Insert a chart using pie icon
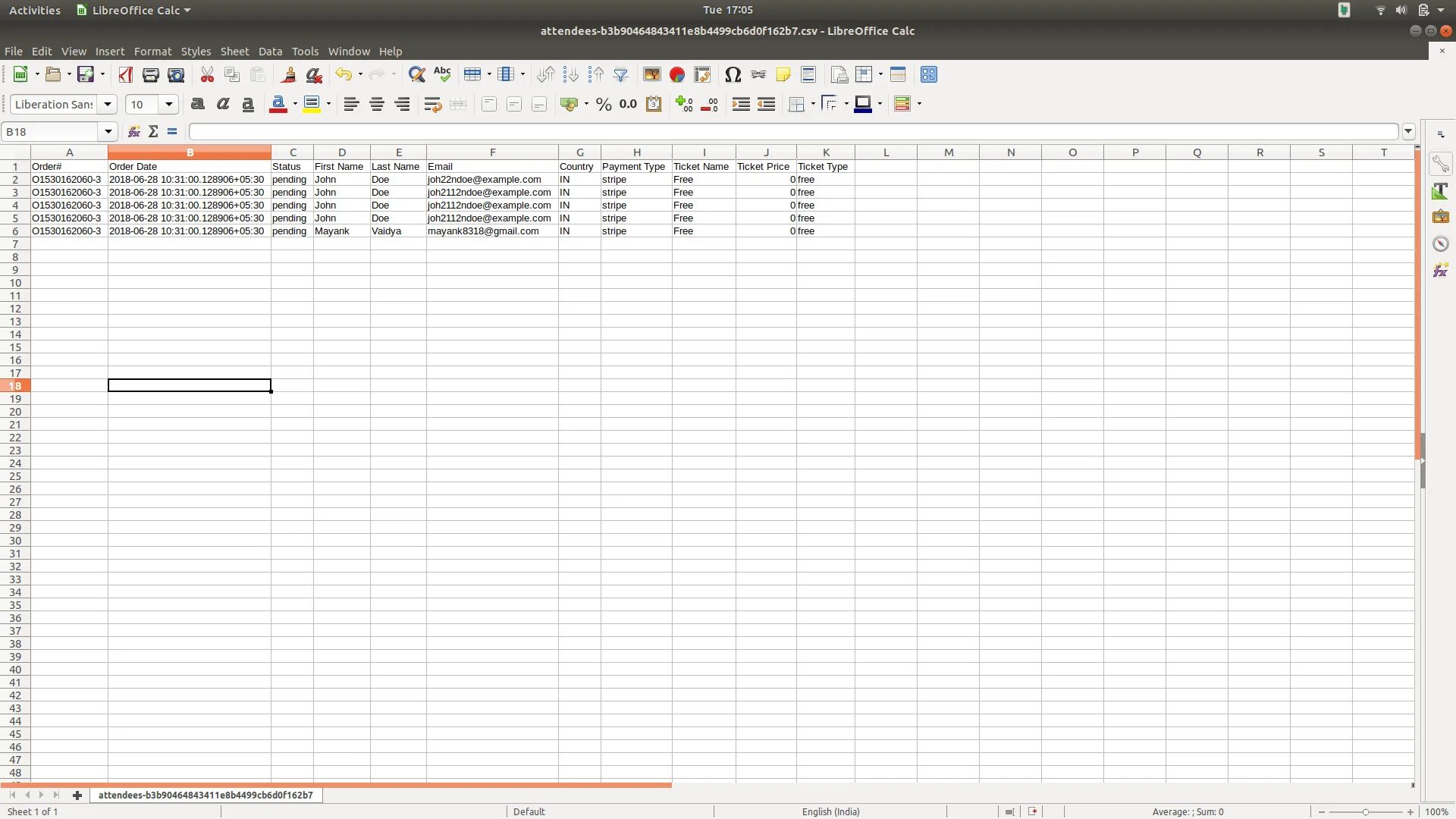 (677, 74)
